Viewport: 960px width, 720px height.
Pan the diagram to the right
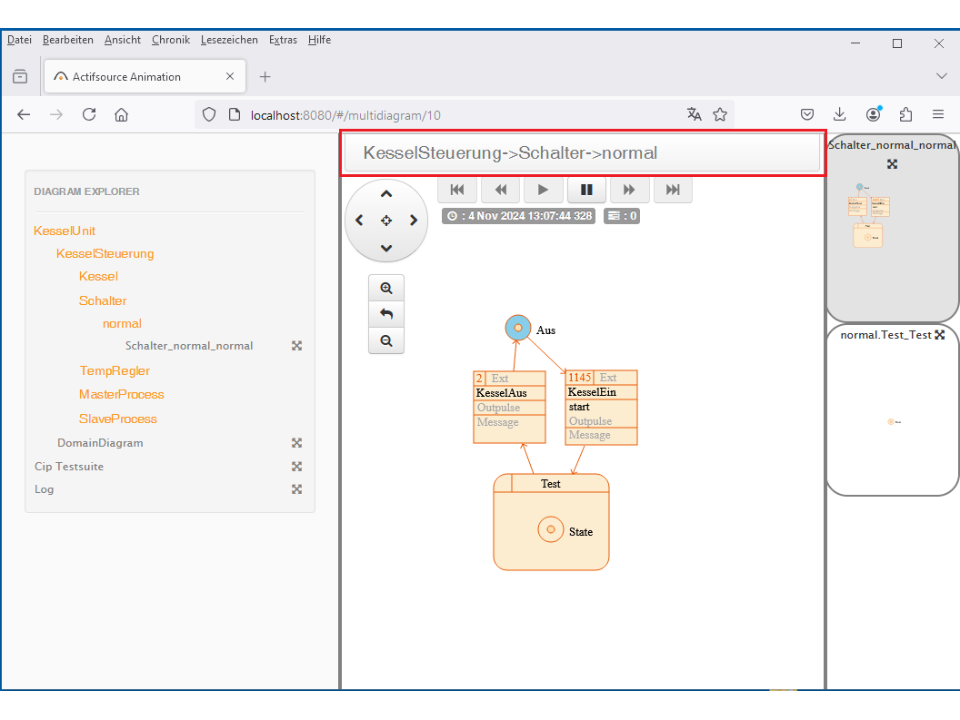[413, 220]
